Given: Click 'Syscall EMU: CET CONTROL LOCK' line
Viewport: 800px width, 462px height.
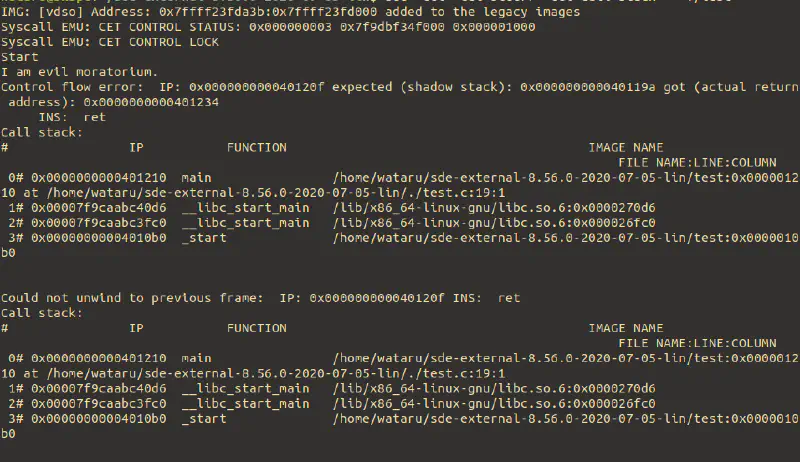Looking at the screenshot, I should point(110,42).
